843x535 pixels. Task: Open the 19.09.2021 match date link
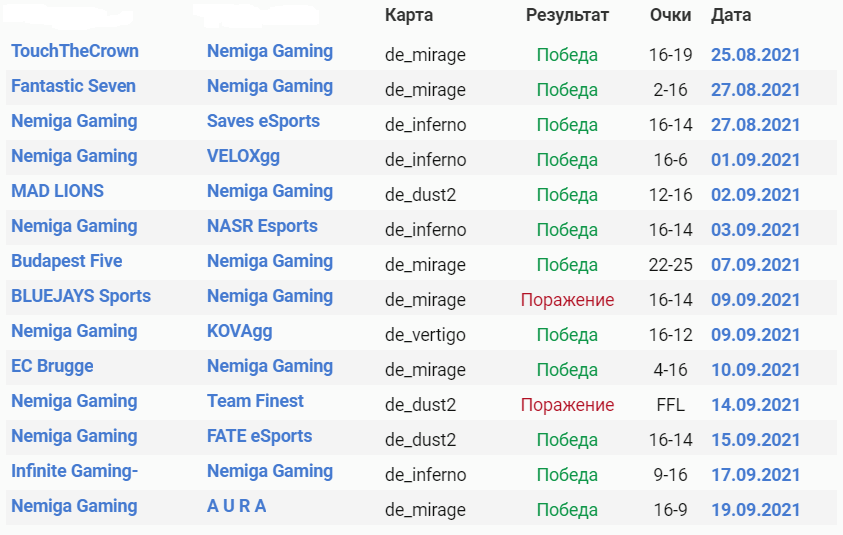click(755, 510)
